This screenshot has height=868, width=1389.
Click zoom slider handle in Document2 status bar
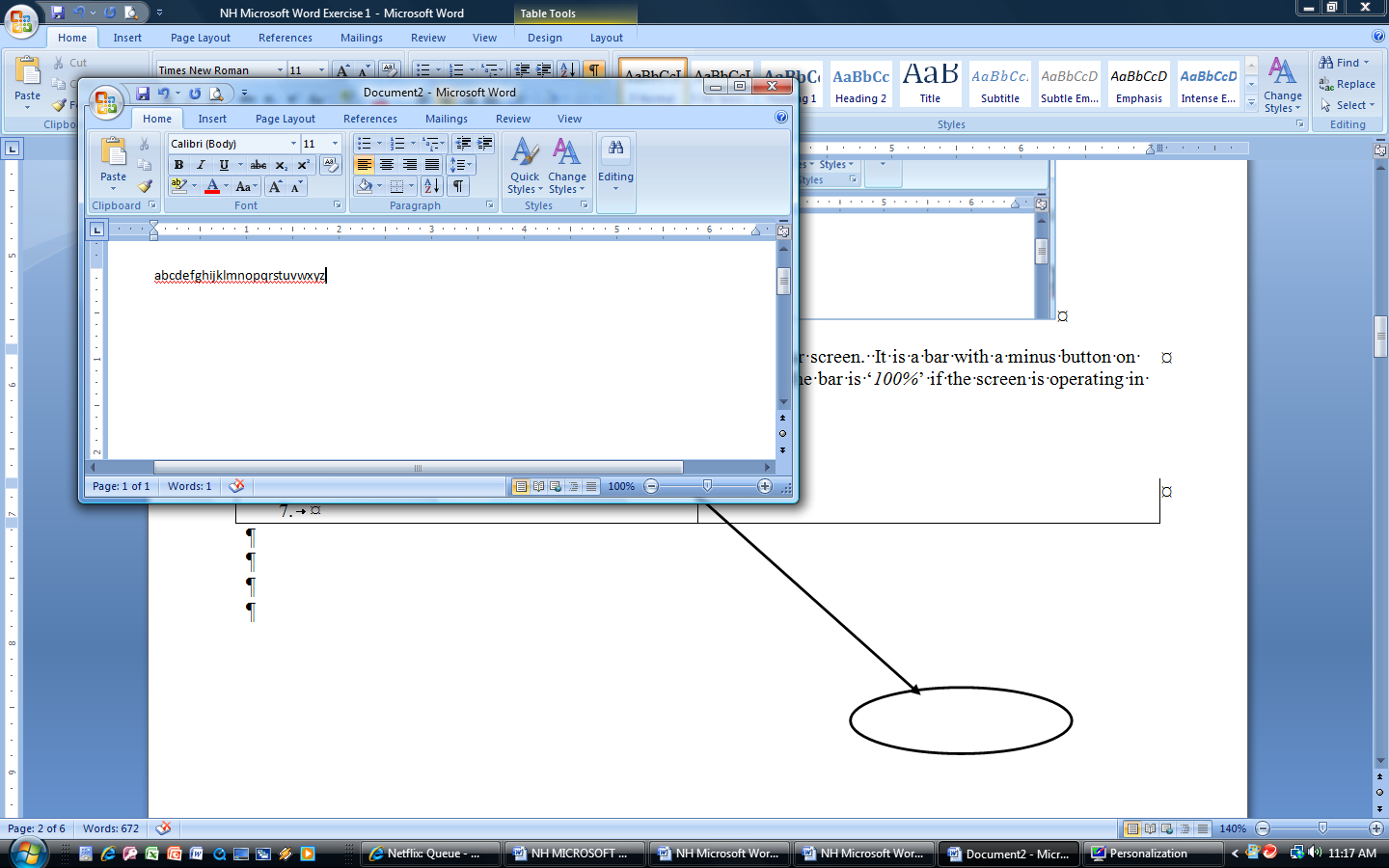707,486
